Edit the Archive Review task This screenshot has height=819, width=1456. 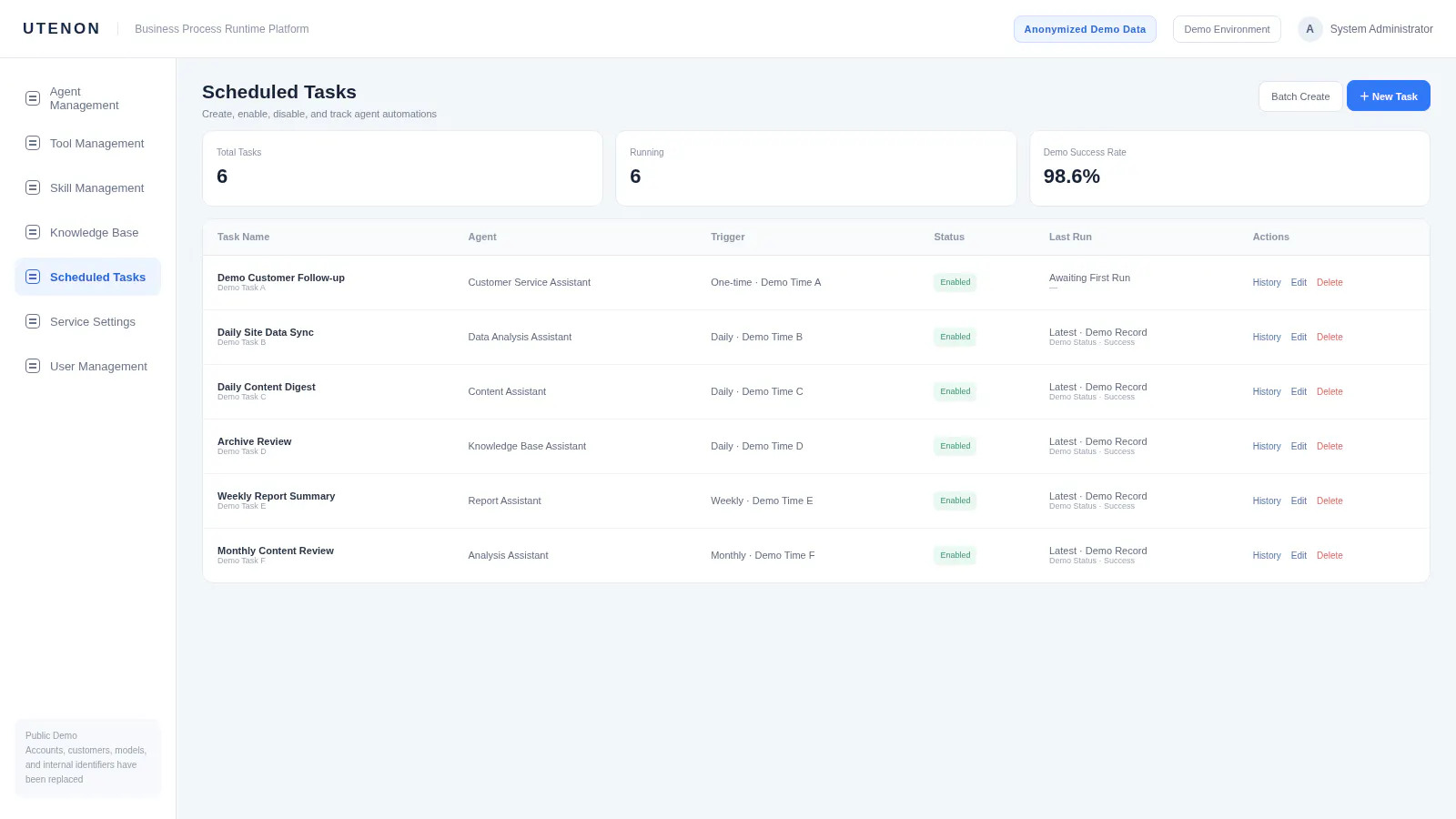pyautogui.click(x=1299, y=446)
